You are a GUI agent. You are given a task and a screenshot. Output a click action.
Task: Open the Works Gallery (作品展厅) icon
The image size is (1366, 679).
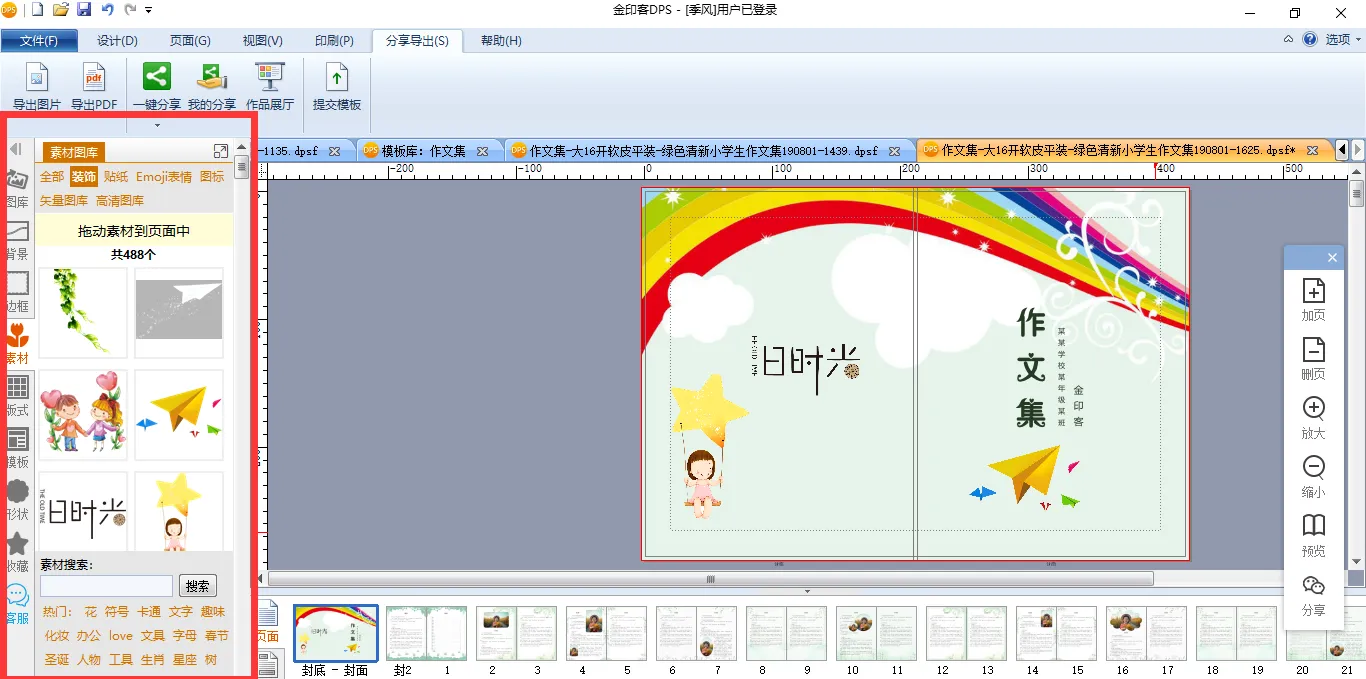(270, 78)
